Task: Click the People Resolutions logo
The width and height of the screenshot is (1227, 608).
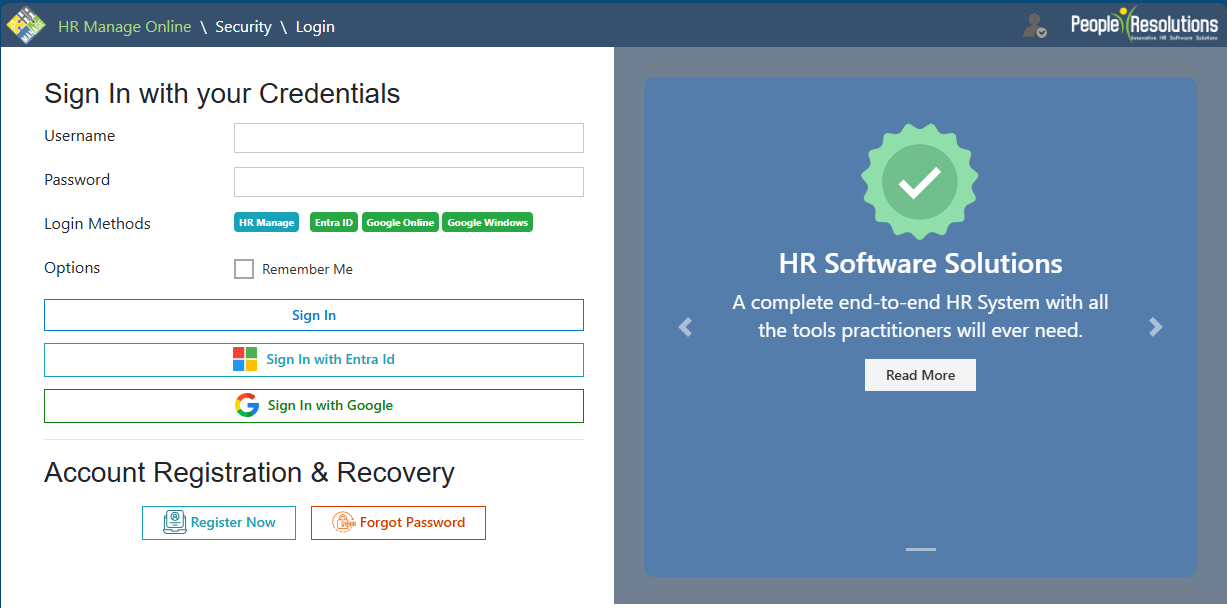Action: pyautogui.click(x=1144, y=24)
